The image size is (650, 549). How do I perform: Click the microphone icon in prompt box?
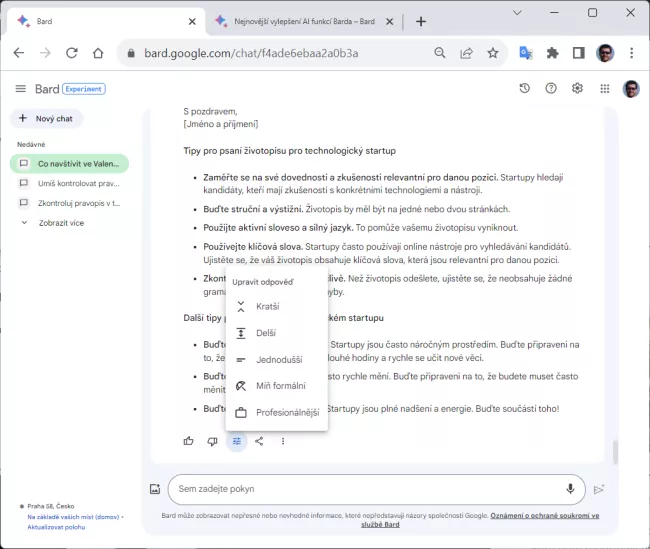point(570,489)
